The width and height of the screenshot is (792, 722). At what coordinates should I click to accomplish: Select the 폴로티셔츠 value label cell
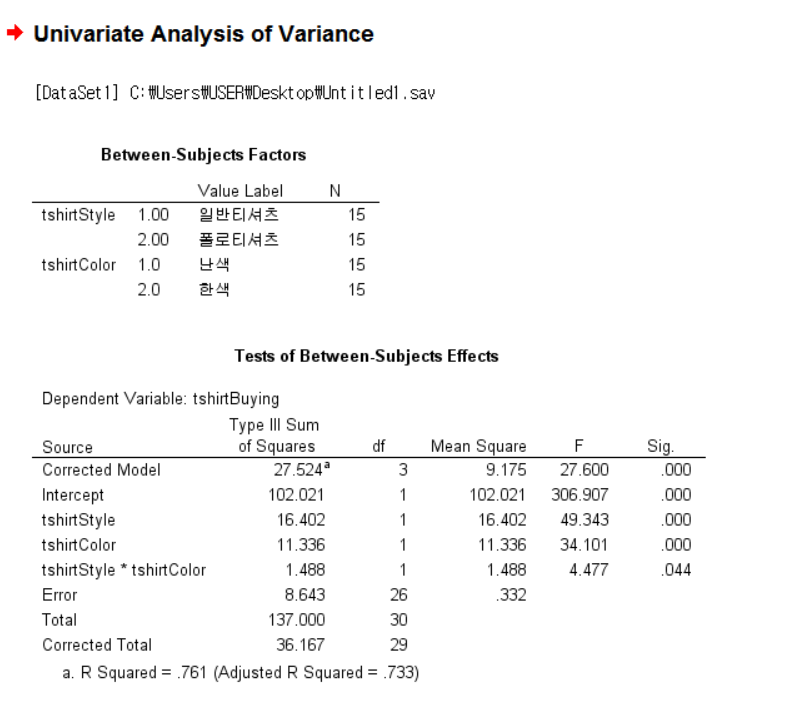coord(239,240)
